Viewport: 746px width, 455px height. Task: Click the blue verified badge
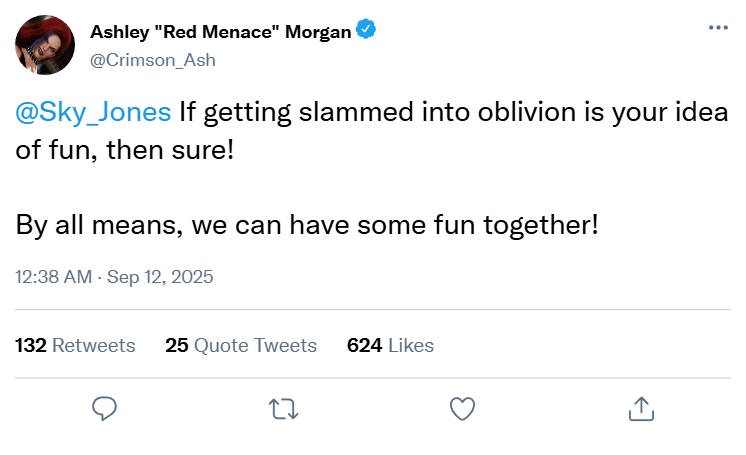pyautogui.click(x=367, y=31)
